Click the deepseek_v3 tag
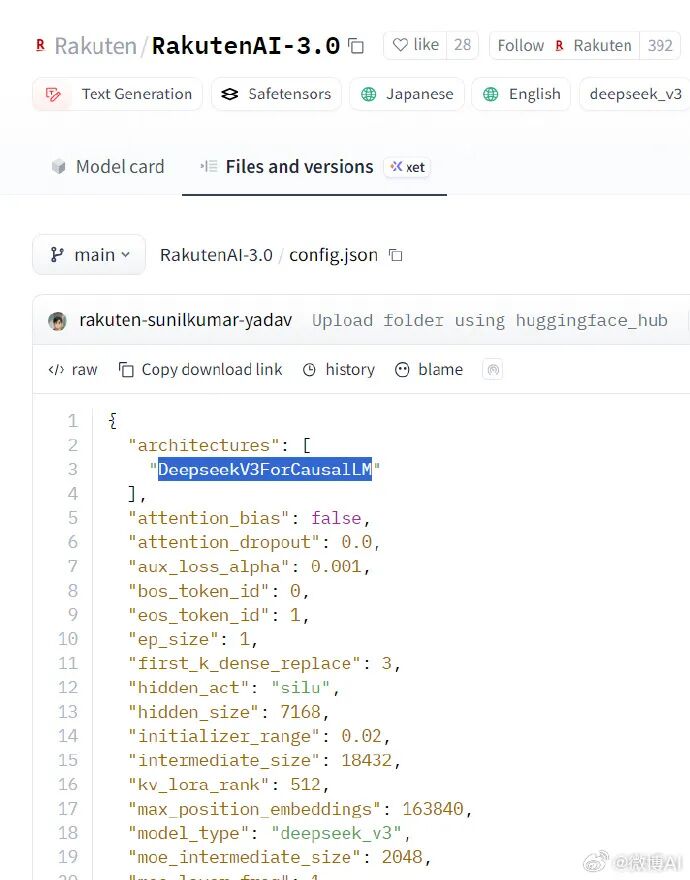Viewport: 690px width, 880px height. coord(635,94)
